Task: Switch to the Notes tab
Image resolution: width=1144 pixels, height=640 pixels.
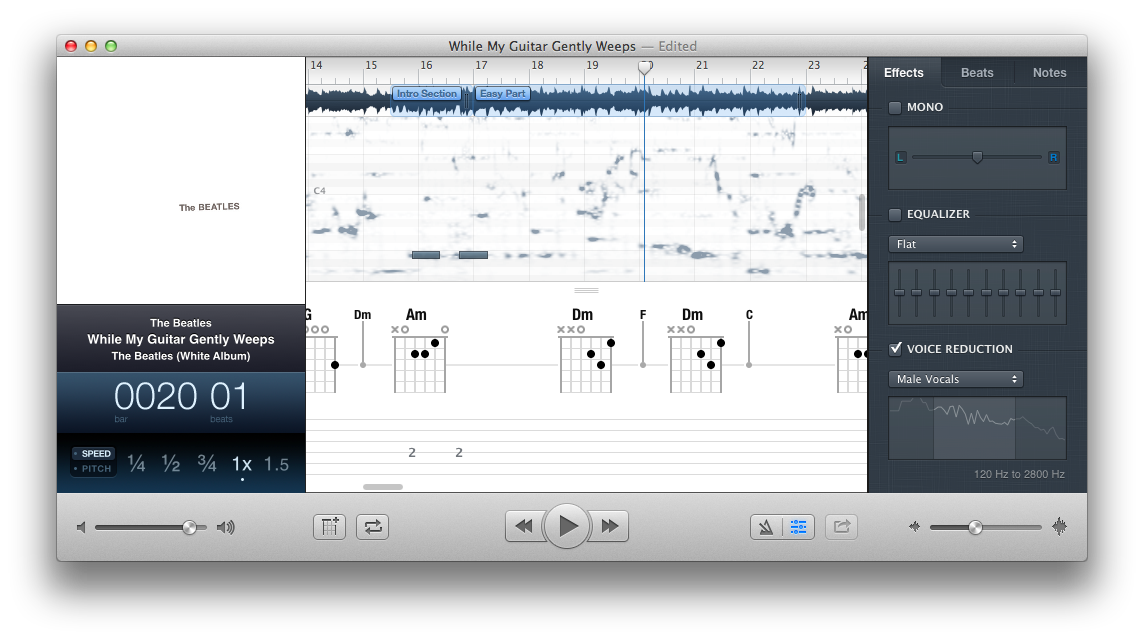Action: 1049,73
